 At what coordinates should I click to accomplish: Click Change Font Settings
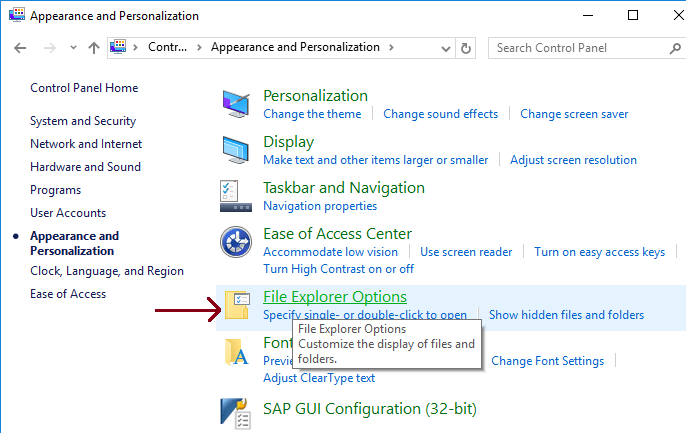click(x=547, y=361)
